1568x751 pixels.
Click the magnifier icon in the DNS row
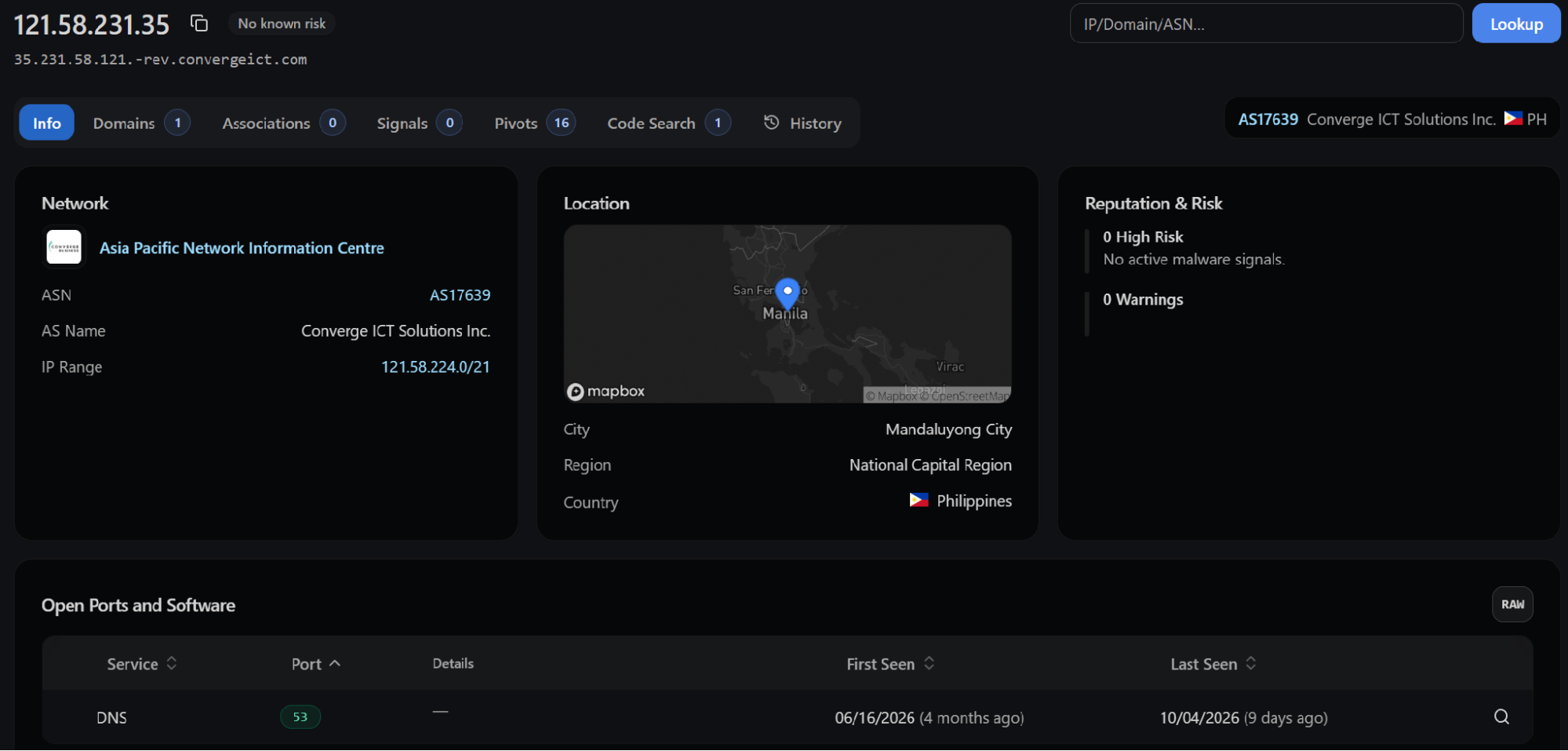click(x=1501, y=716)
